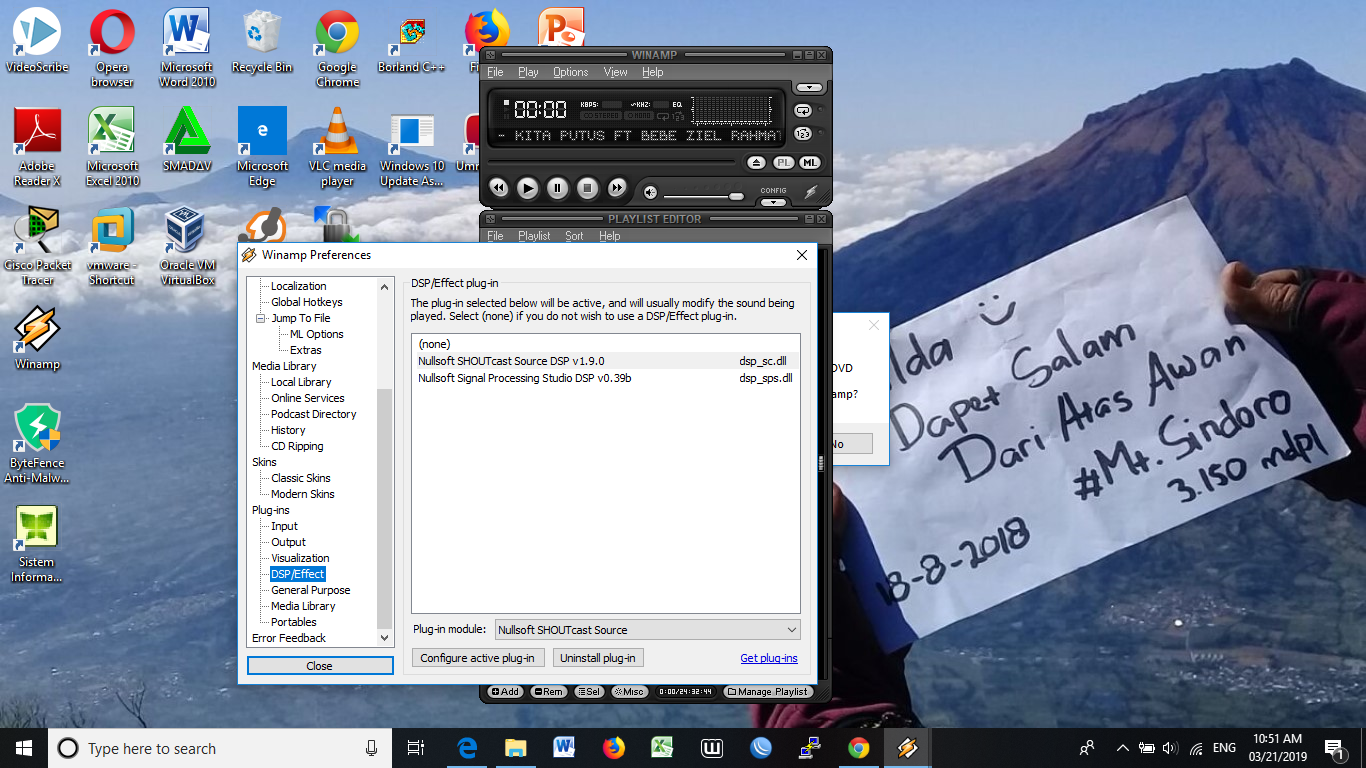Click the Misc button in Playlist Editor

[629, 692]
